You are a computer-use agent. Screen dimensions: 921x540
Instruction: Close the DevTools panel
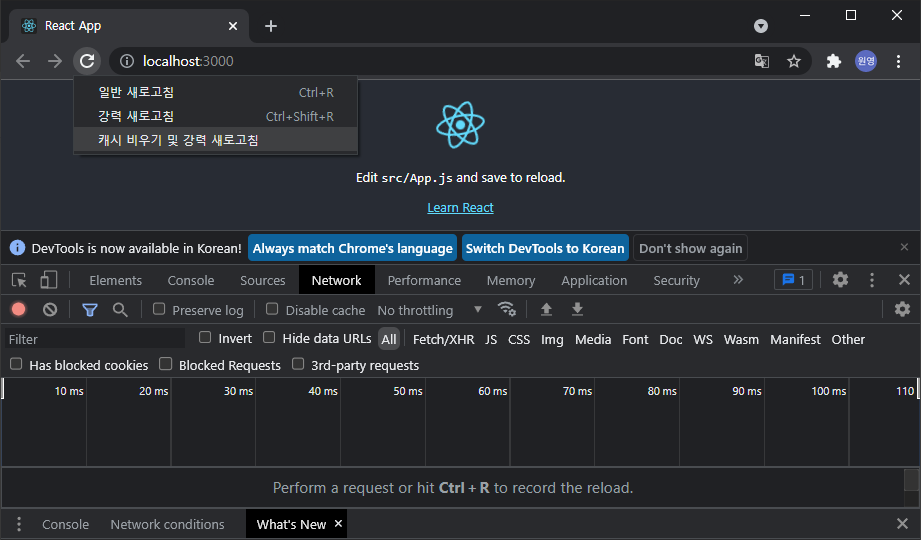pos(904,280)
